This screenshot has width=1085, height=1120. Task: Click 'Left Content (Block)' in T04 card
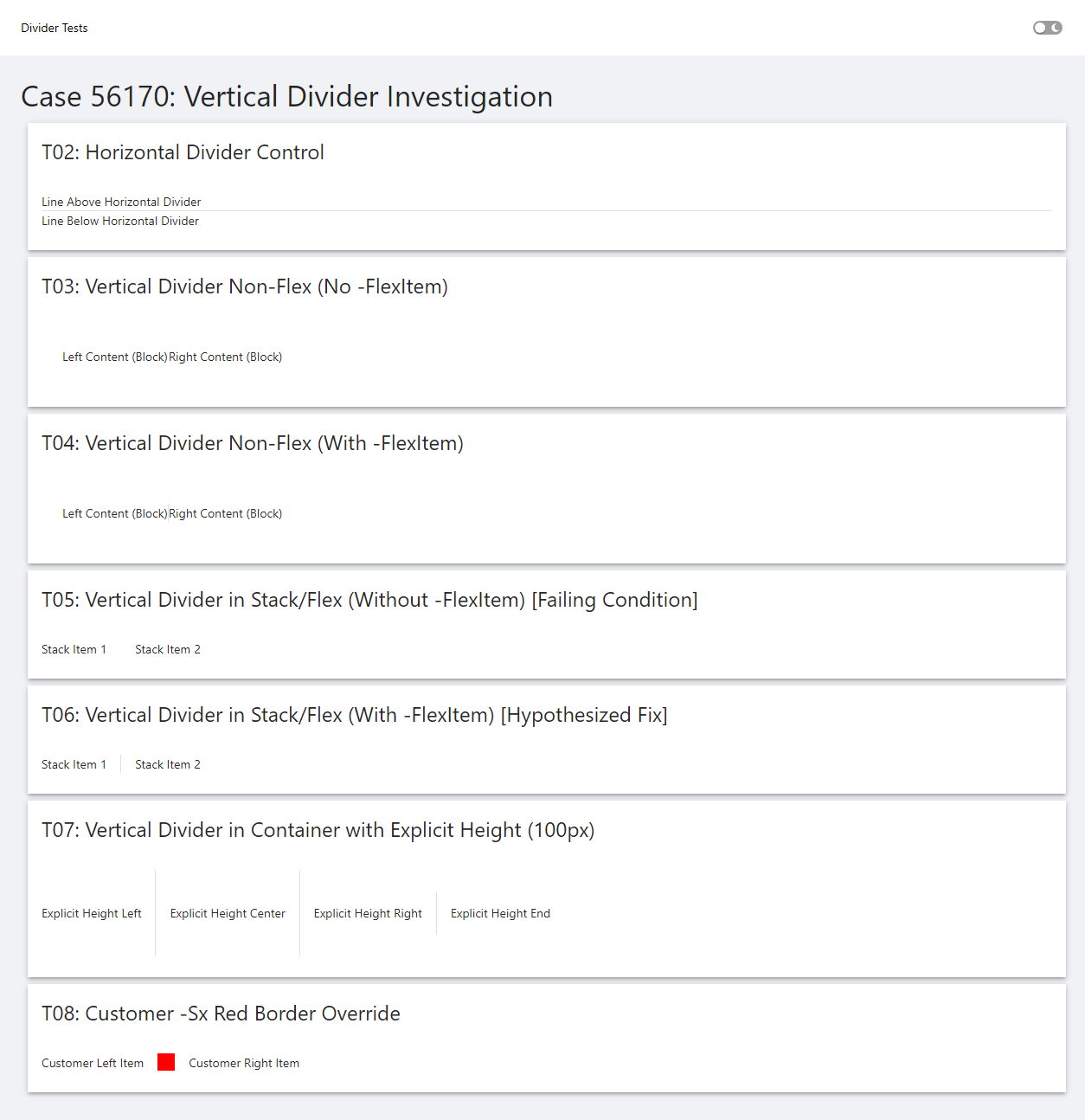[114, 513]
